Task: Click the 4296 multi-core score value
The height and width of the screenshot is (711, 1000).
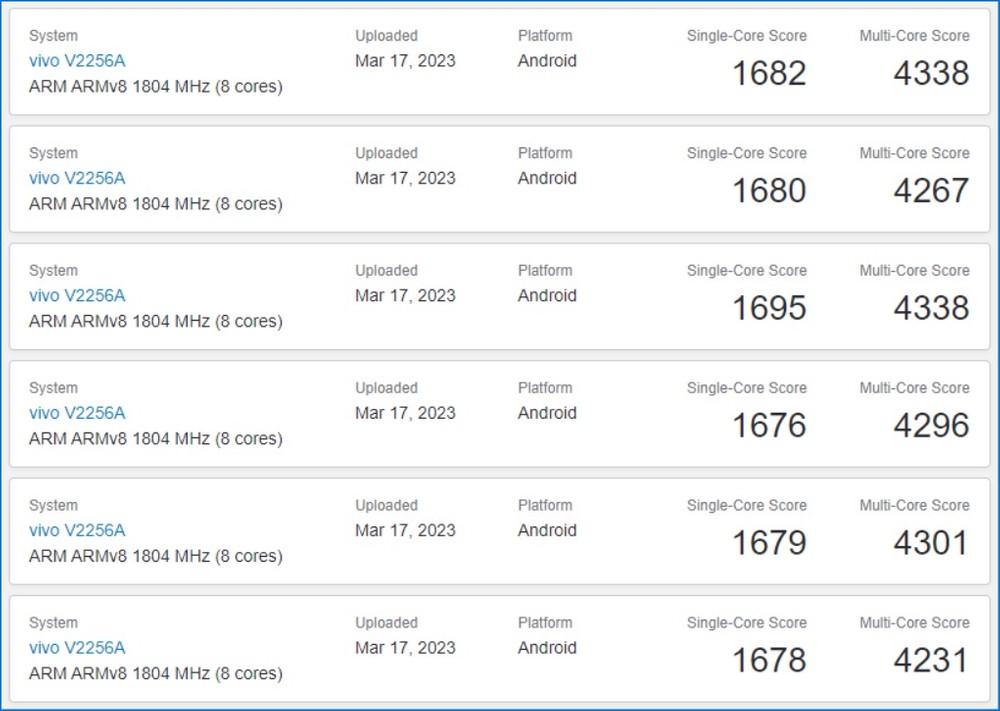Action: pos(931,425)
